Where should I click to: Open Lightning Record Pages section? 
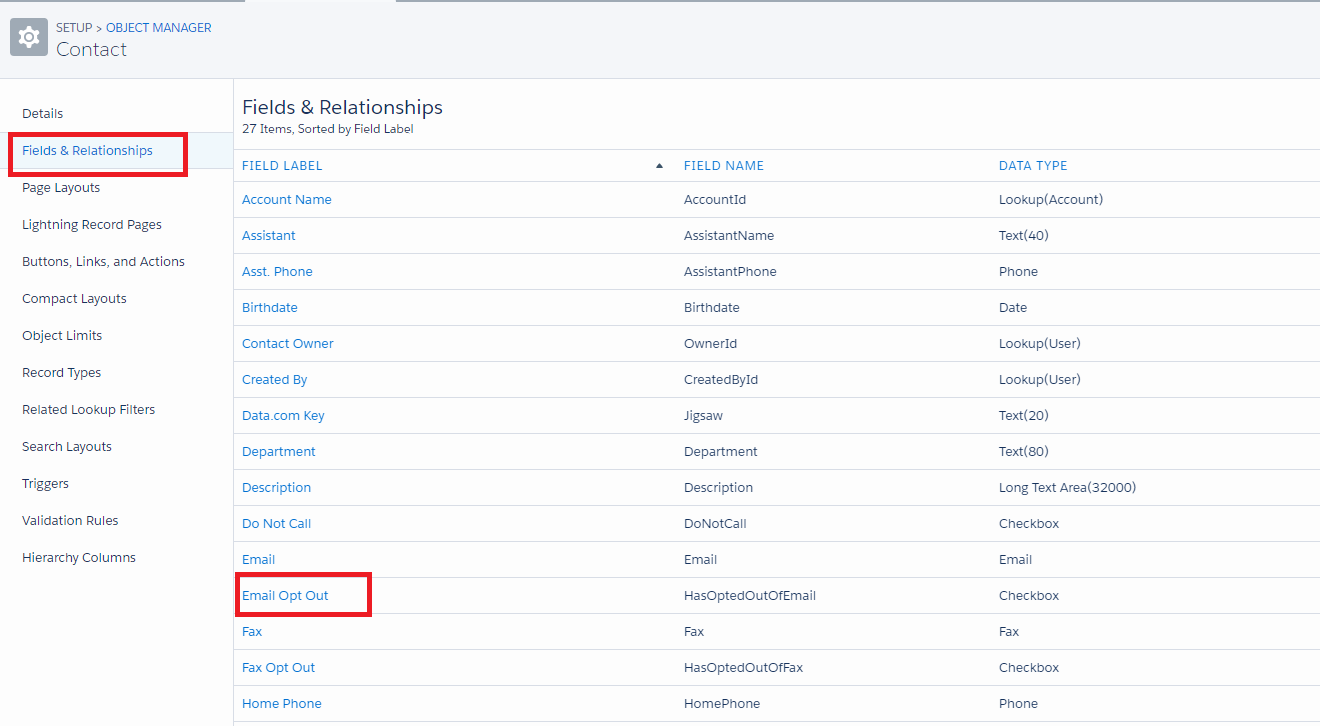(92, 225)
